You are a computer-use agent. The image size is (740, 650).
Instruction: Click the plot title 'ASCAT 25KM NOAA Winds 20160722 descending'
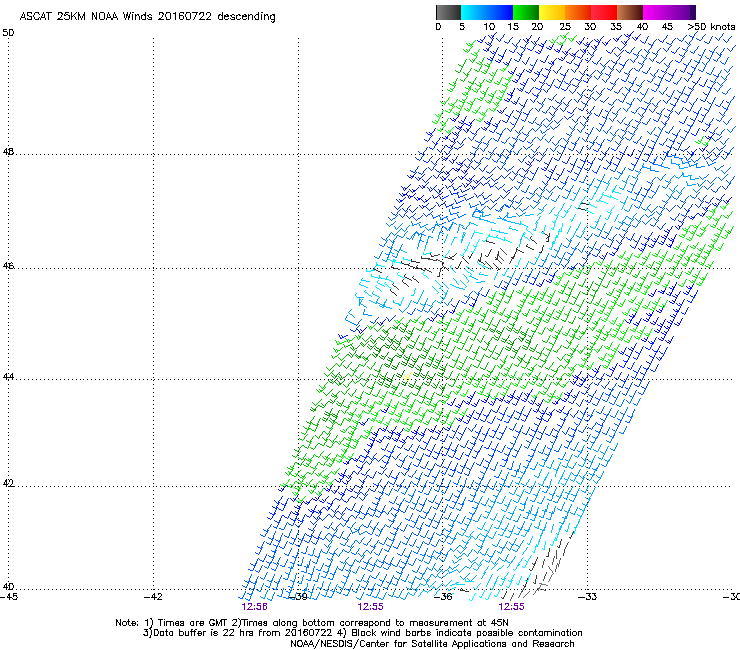coord(147,17)
